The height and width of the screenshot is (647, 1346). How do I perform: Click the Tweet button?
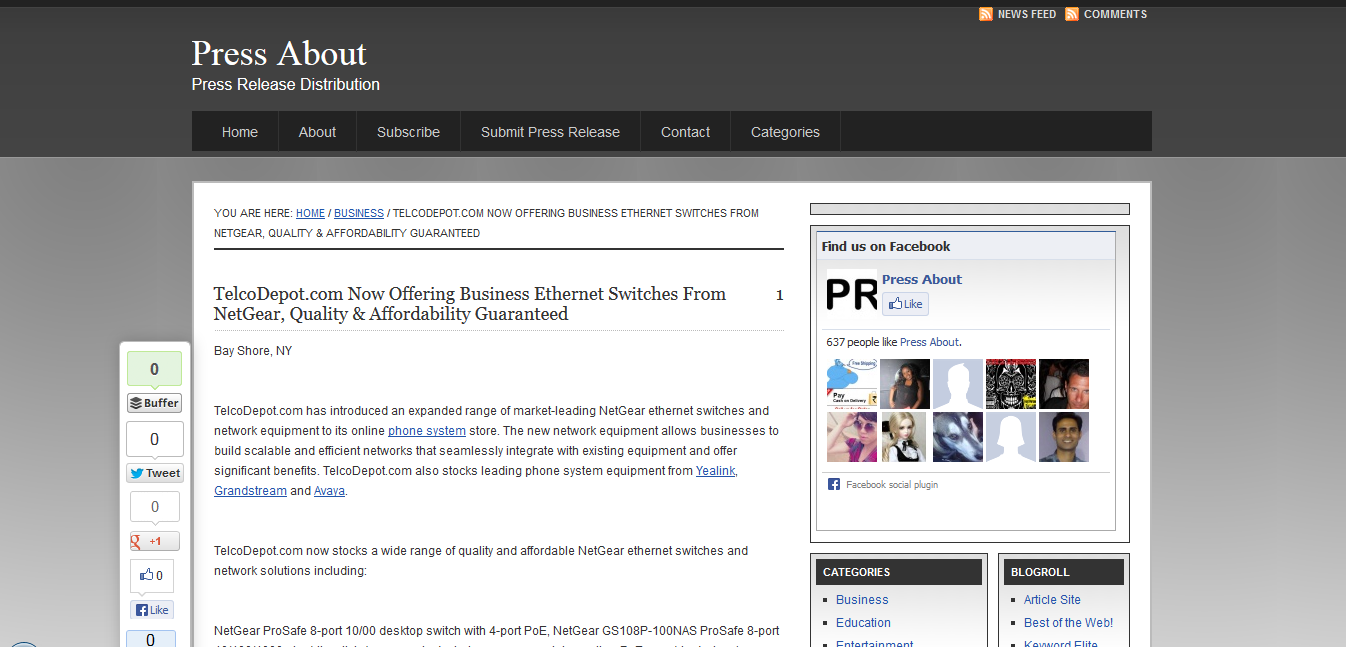(x=154, y=473)
